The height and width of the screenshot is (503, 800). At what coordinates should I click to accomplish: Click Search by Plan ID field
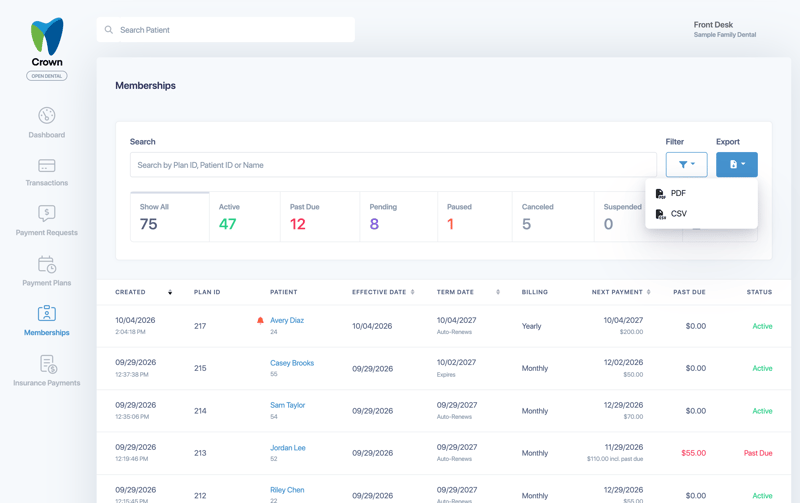point(393,165)
